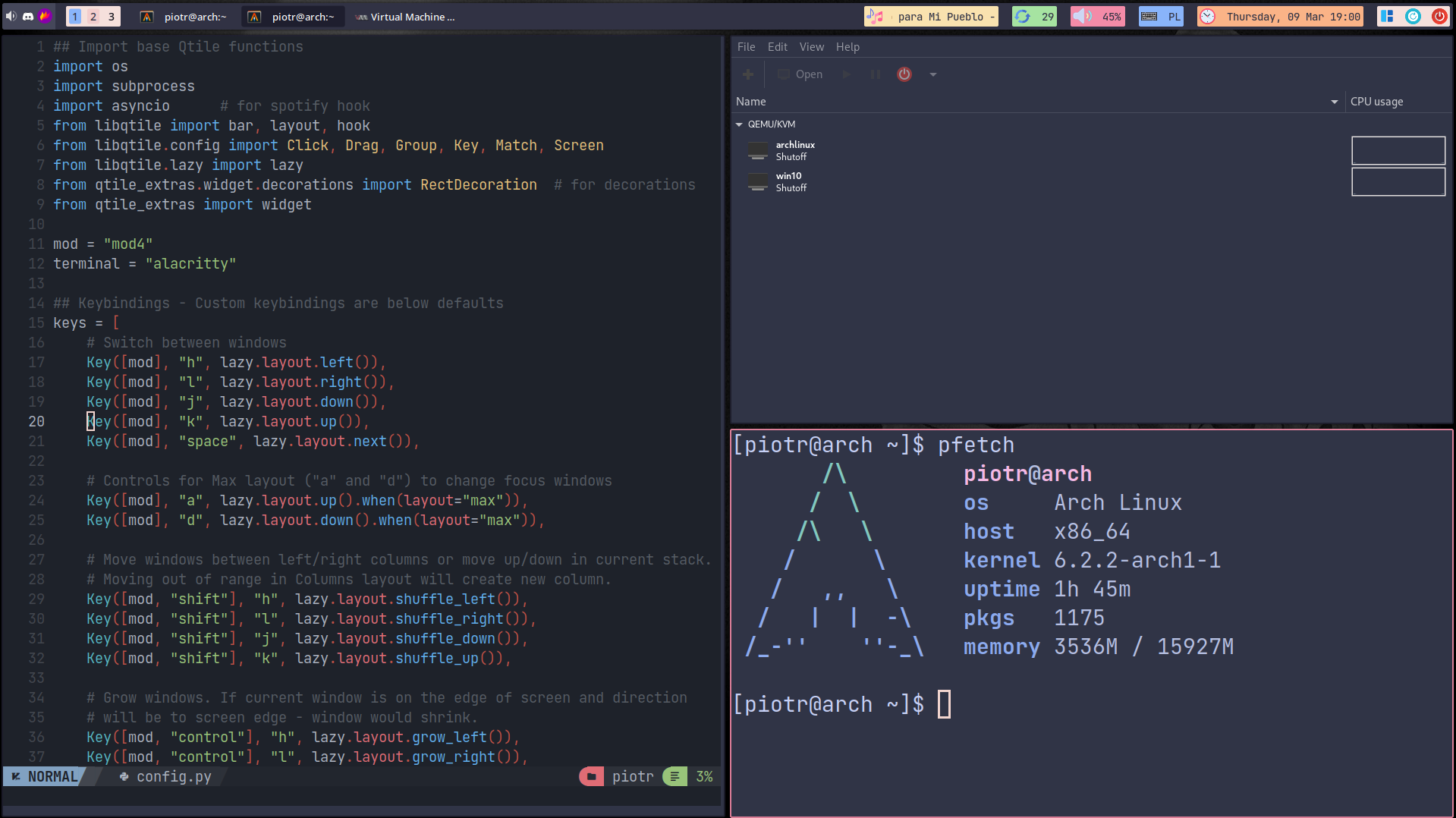Image resolution: width=1456 pixels, height=818 pixels.
Task: Switch to workspace 3
Action: tap(112, 17)
